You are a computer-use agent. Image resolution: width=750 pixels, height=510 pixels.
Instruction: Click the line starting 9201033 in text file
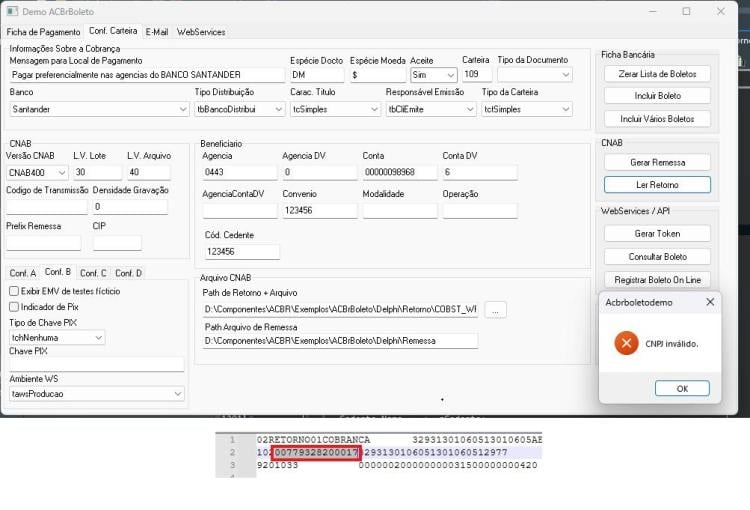(397, 465)
